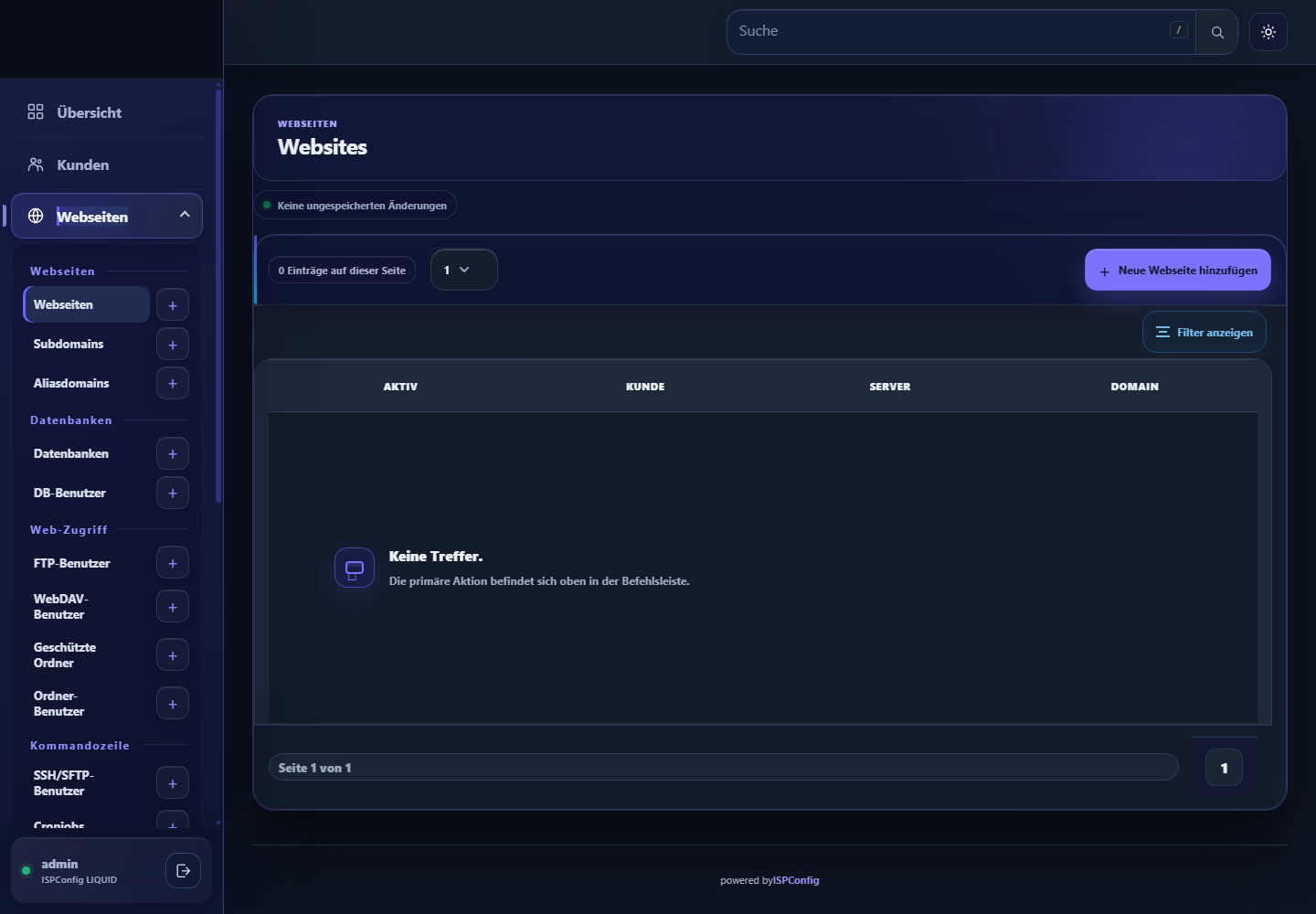Open the Subdomains list
This screenshot has width=1316, height=914.
click(86, 344)
